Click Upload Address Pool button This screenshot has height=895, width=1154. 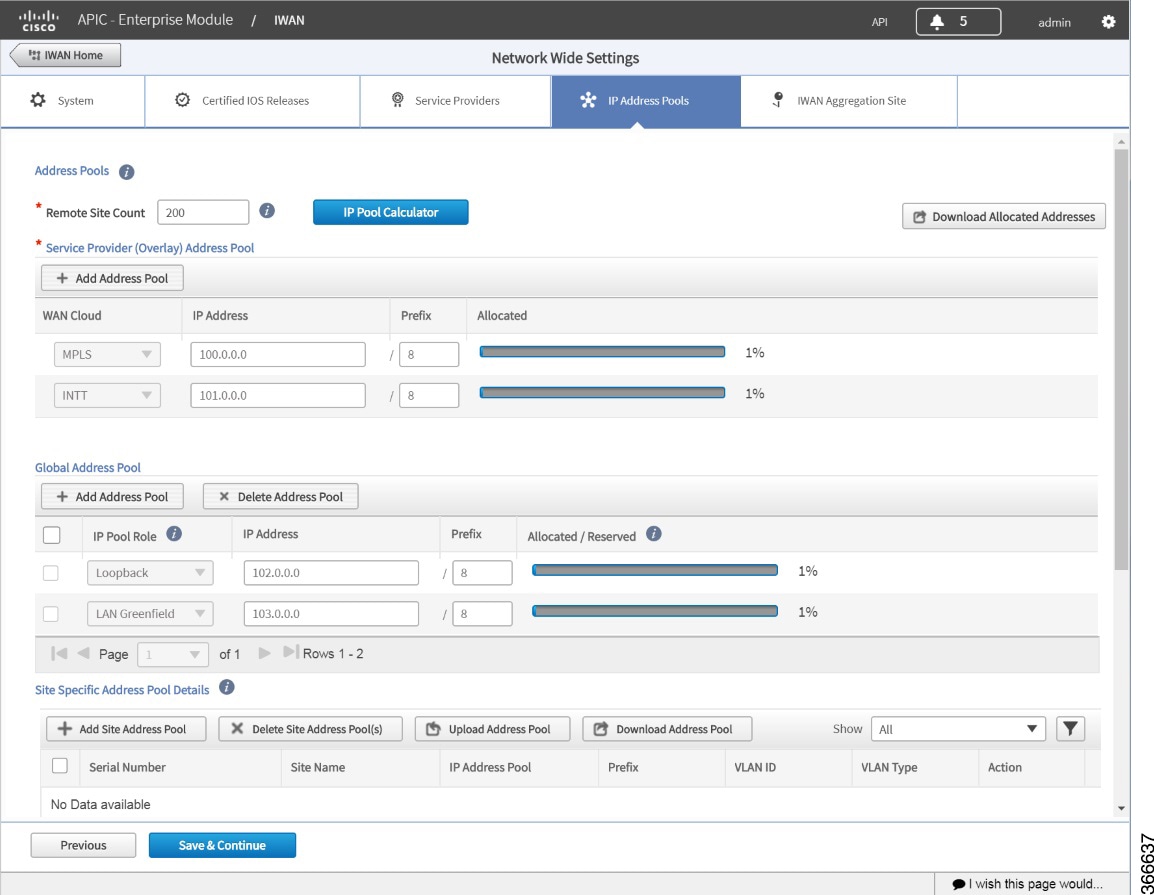coord(492,729)
